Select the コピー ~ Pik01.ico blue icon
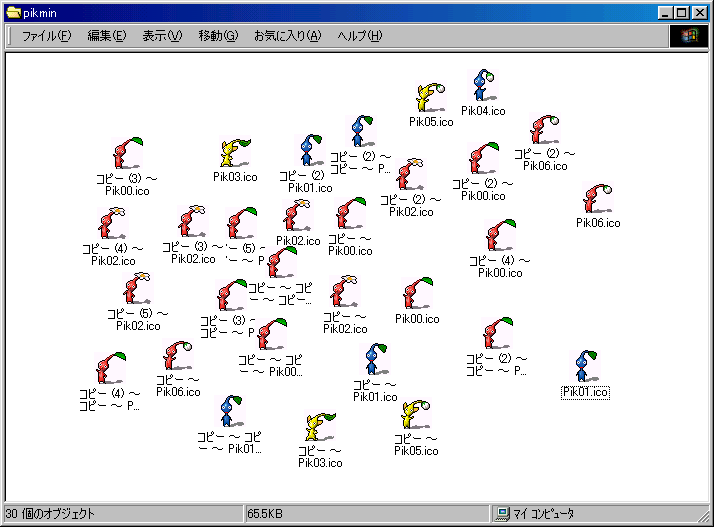 click(x=375, y=360)
